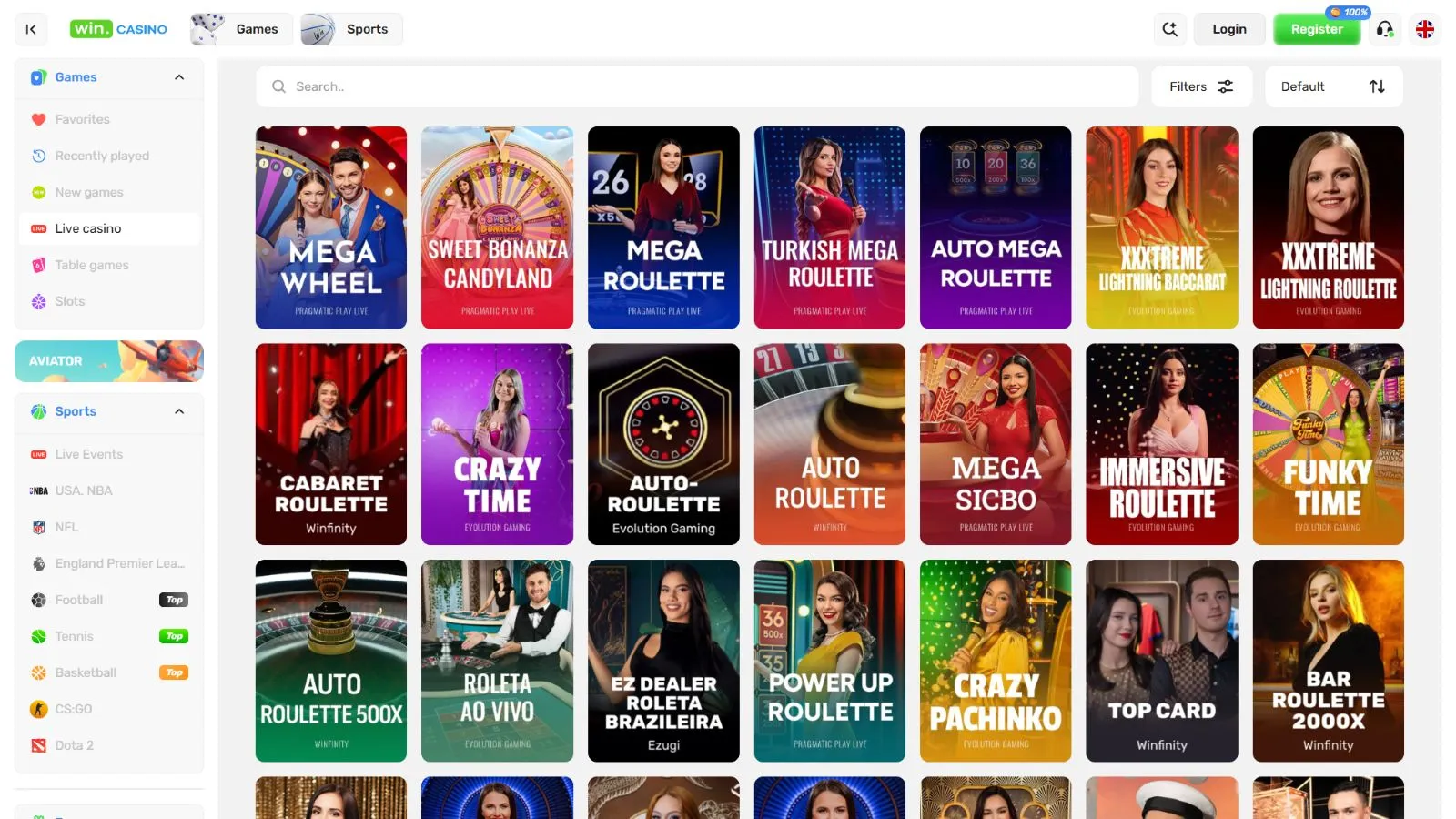Switch to the Sports tab in header
Image resolution: width=1456 pixels, height=819 pixels.
(x=351, y=29)
